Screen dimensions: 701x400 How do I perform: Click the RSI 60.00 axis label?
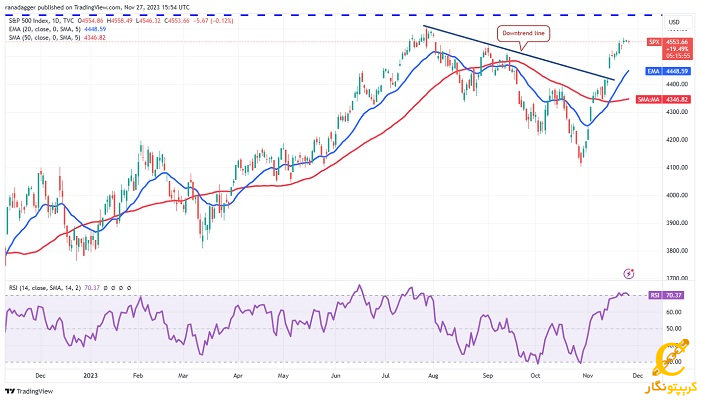click(675, 312)
